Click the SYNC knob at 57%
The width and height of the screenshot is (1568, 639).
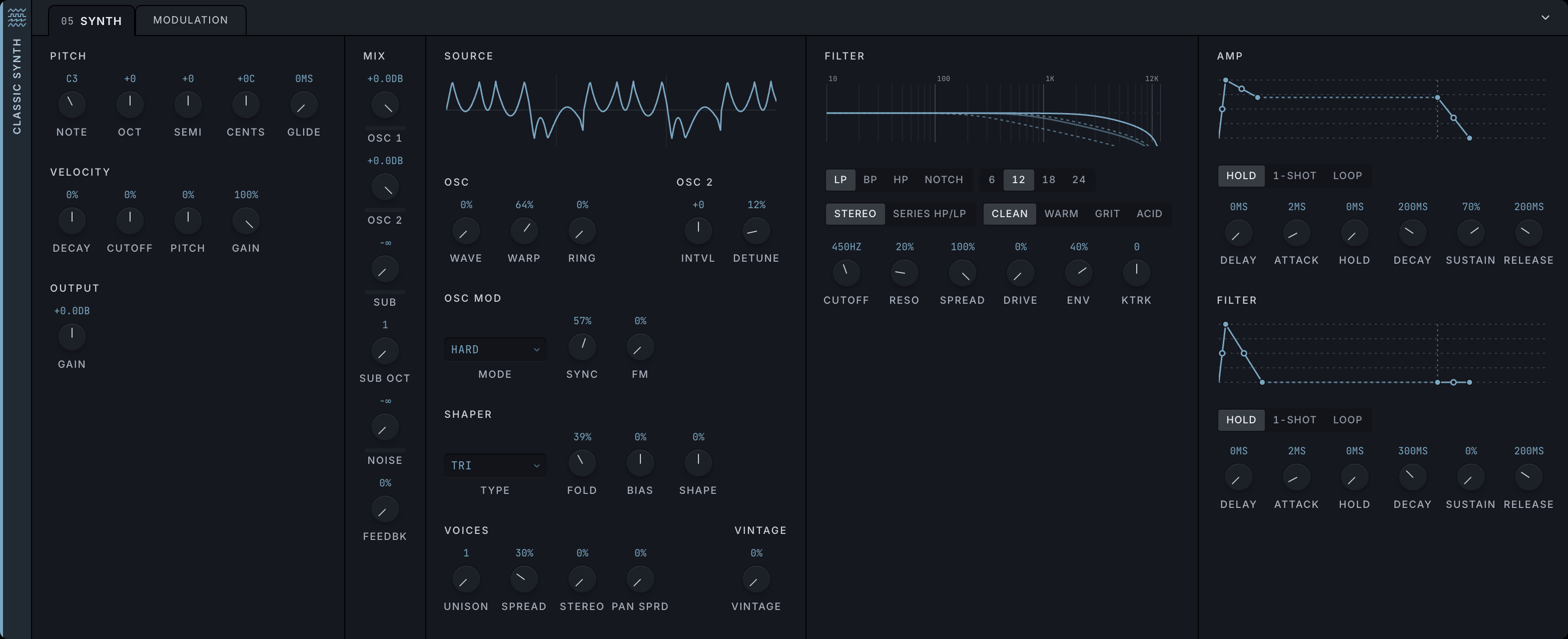pos(582,347)
